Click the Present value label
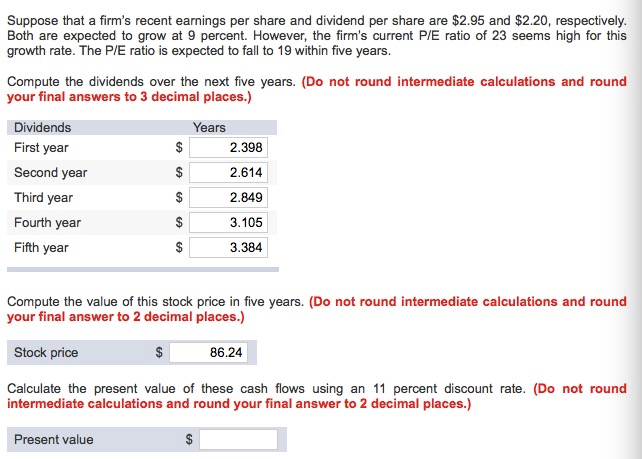 pos(54,439)
